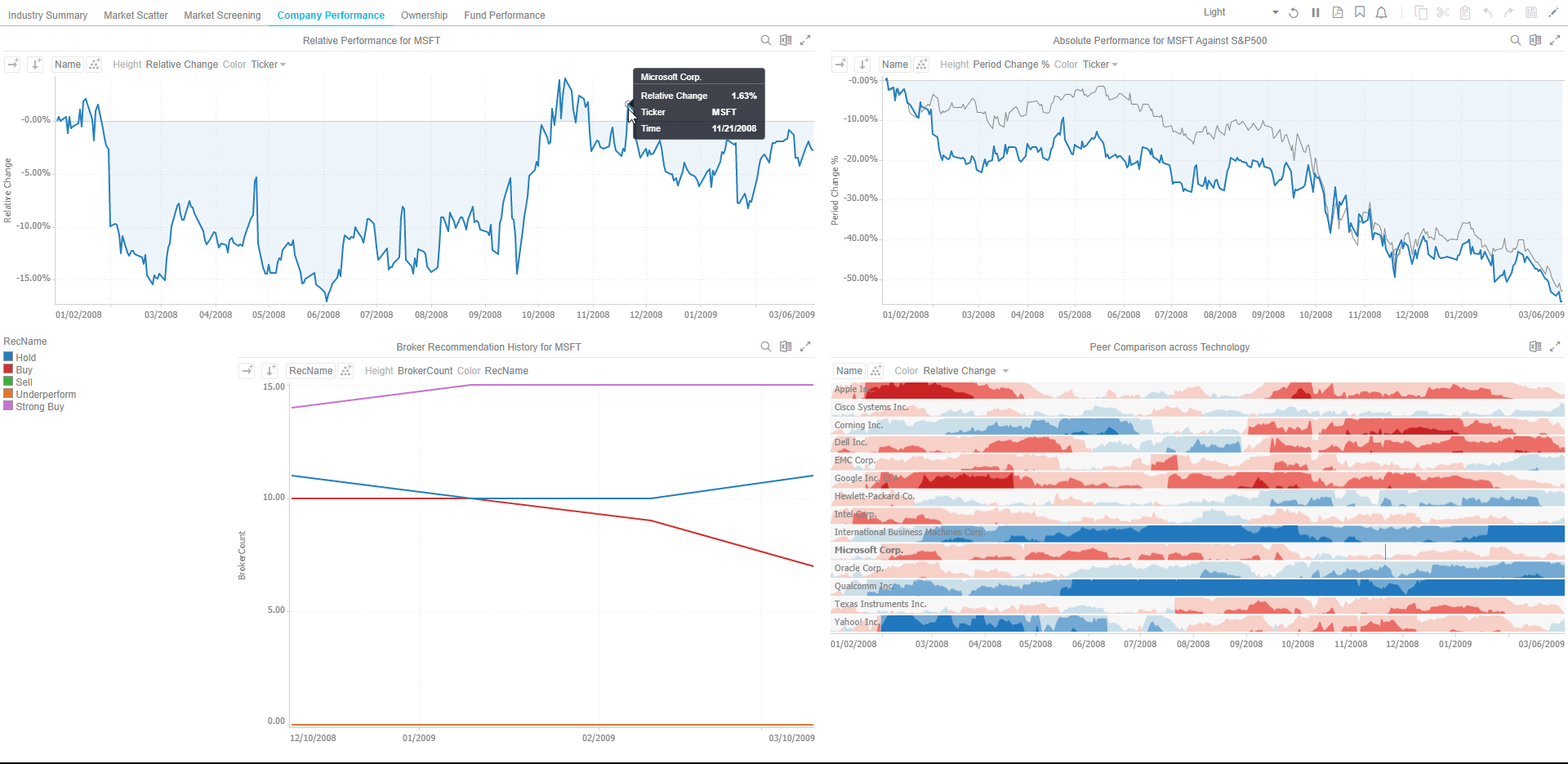1568x764 pixels.
Task: Open BrokerCount height variable selector
Action: pyautogui.click(x=425, y=371)
